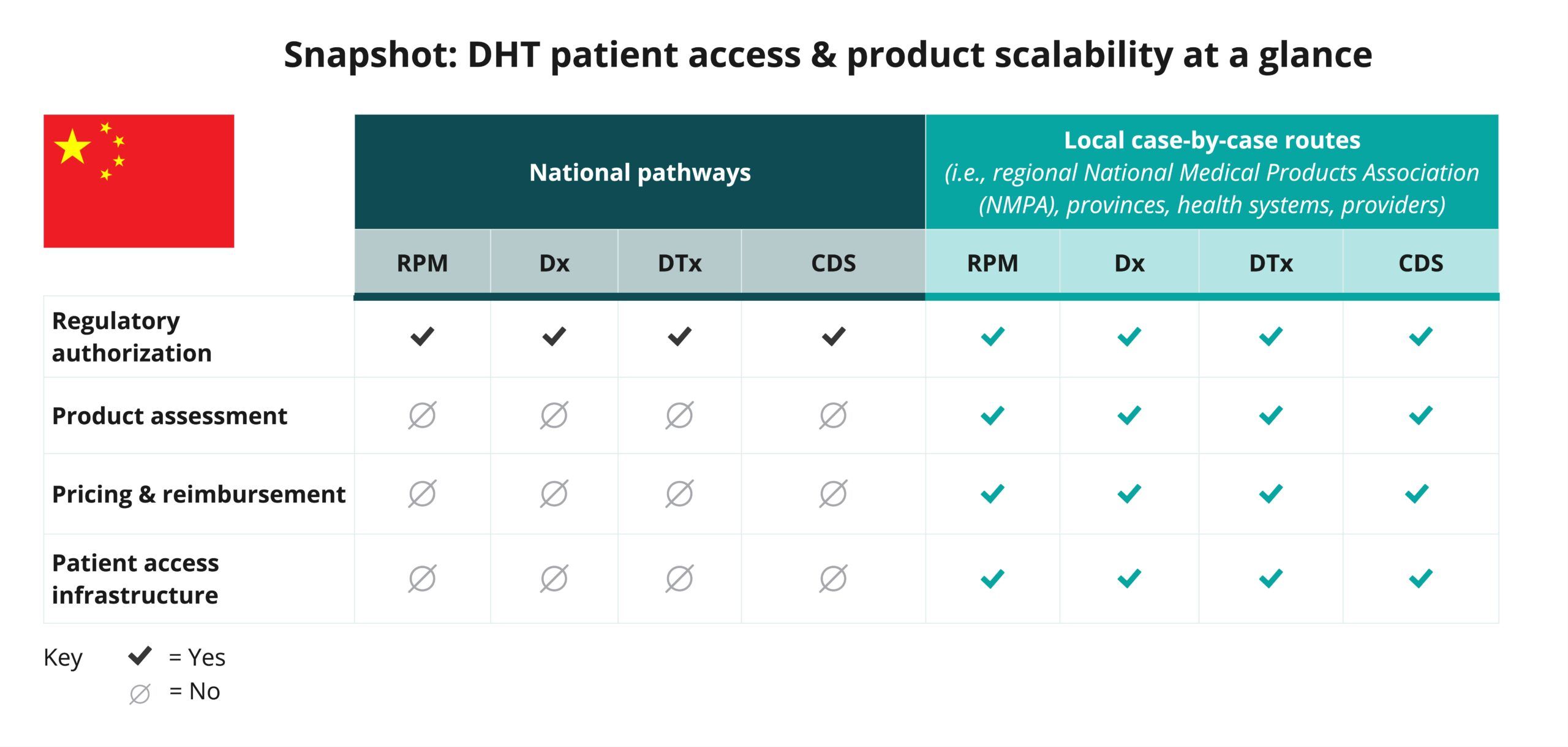The width and height of the screenshot is (1568, 747).
Task: Click local DTx column header
Action: (x=1271, y=263)
